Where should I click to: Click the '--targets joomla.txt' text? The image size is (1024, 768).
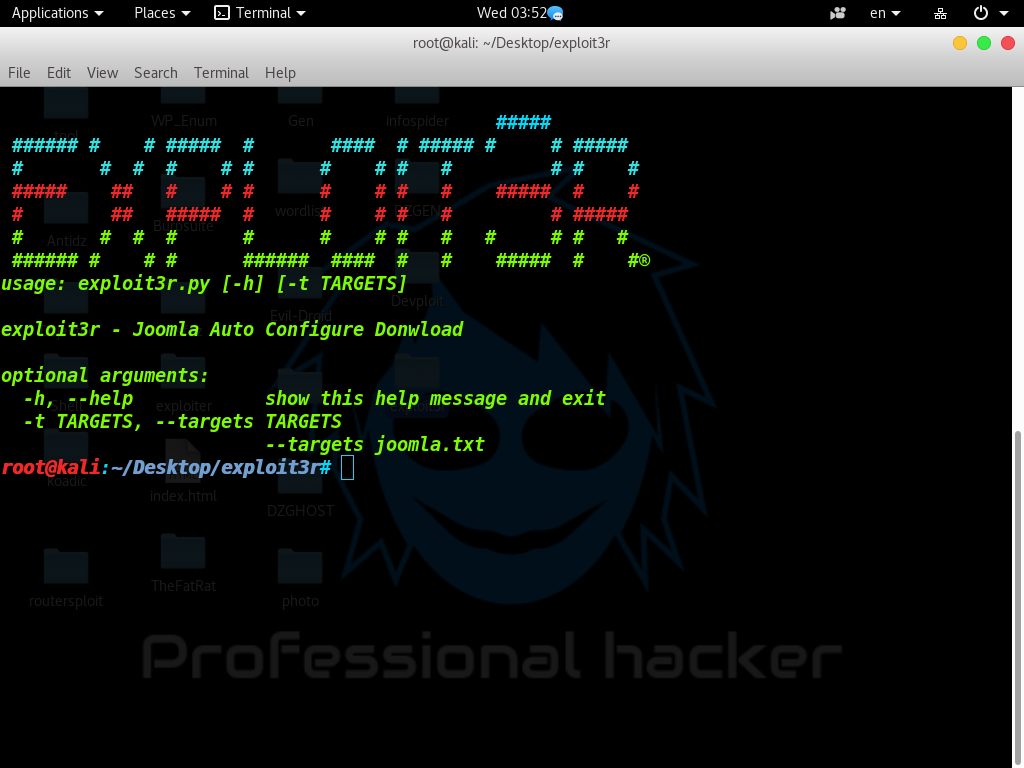pyautogui.click(x=375, y=445)
